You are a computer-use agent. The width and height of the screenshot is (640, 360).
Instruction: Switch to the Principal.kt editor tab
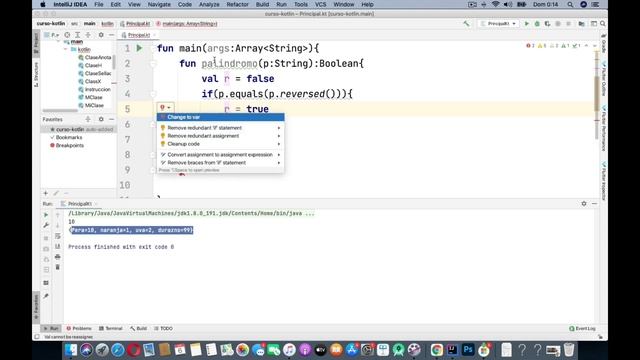pyautogui.click(x=138, y=35)
